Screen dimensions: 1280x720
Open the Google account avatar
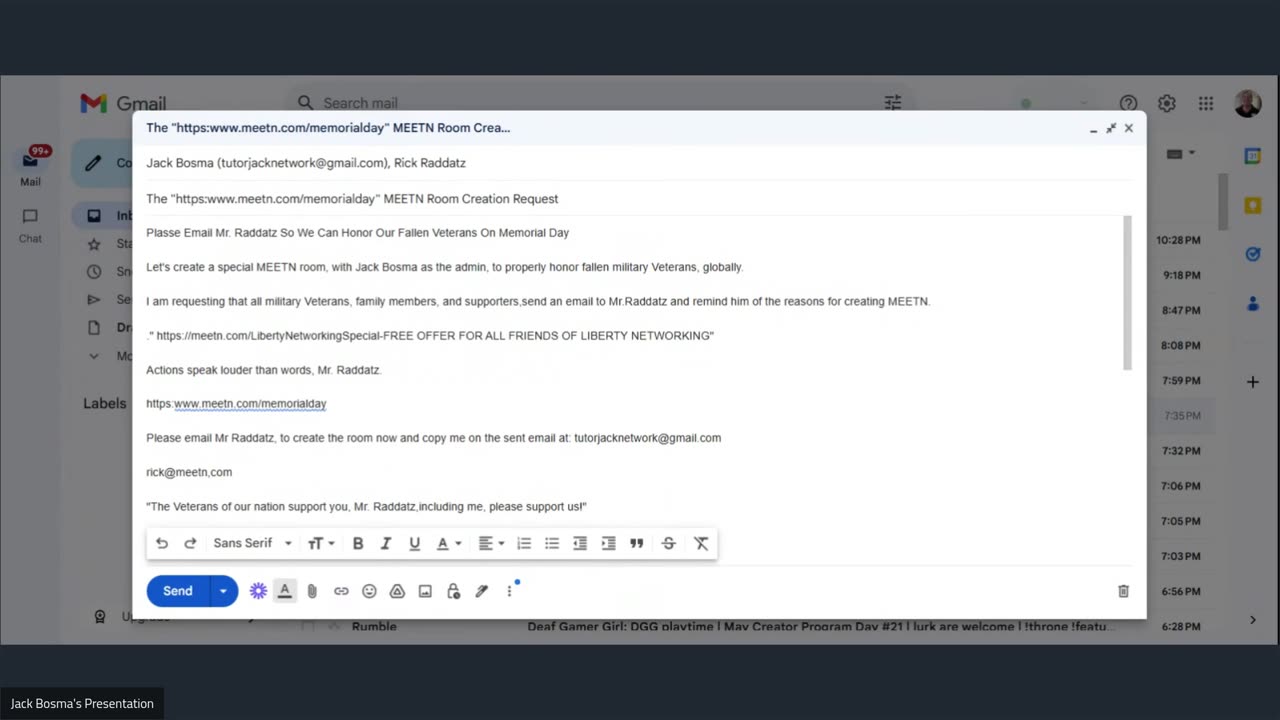[x=1247, y=103]
